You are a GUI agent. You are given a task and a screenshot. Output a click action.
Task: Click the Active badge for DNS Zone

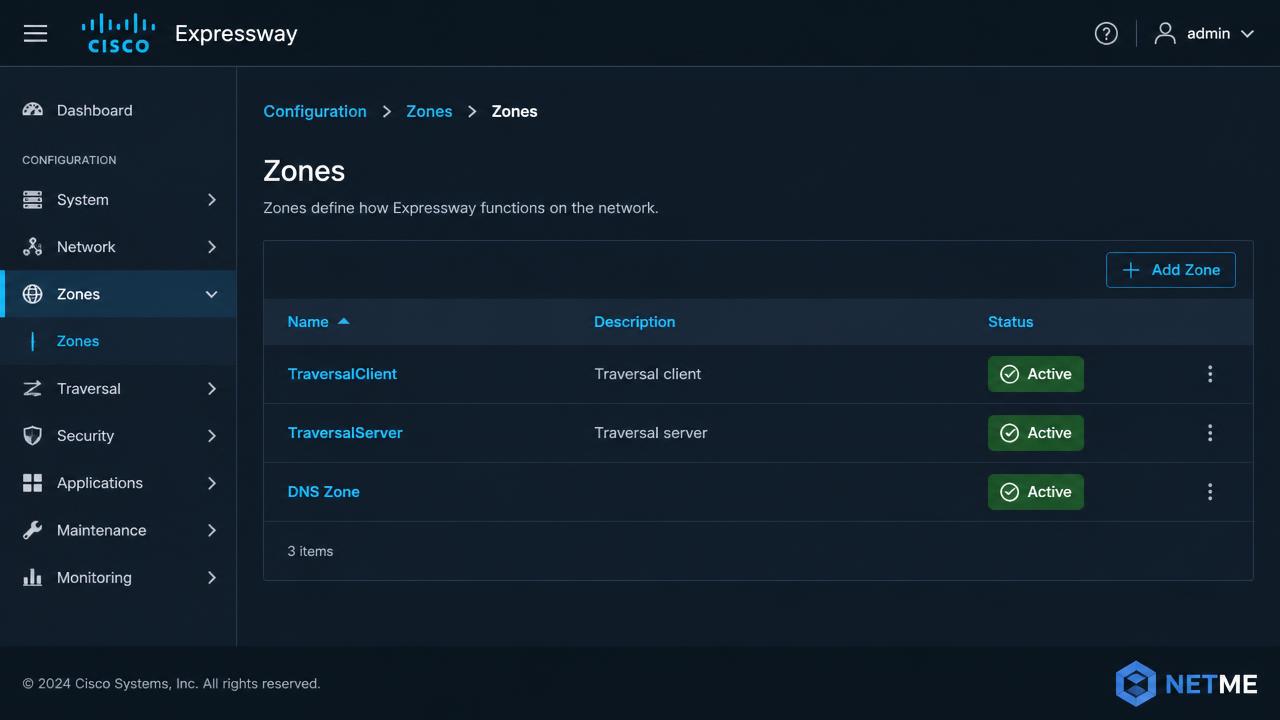coord(1036,492)
